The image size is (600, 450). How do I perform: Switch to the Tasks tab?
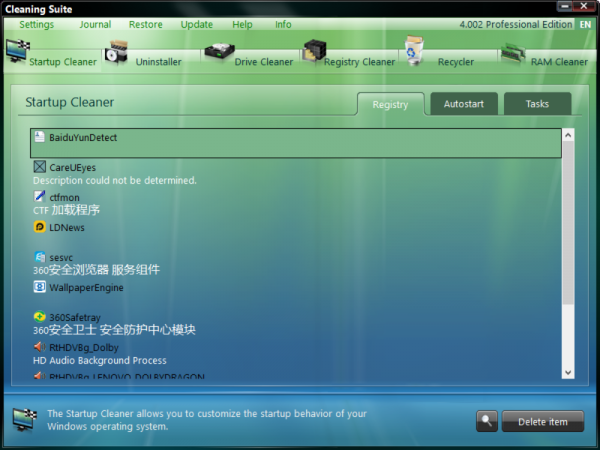point(537,104)
